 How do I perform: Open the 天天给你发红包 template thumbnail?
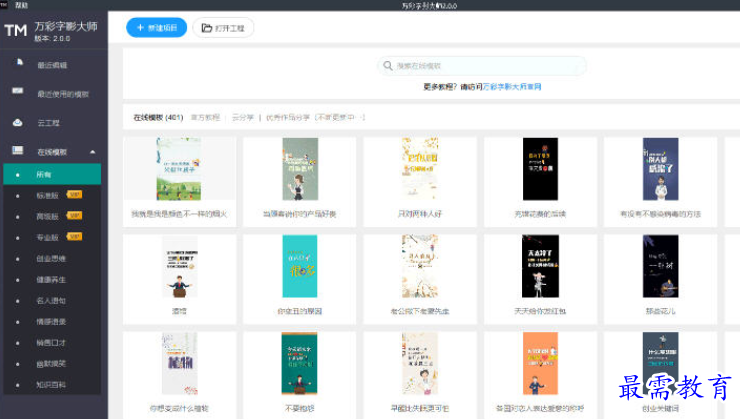[x=540, y=267]
